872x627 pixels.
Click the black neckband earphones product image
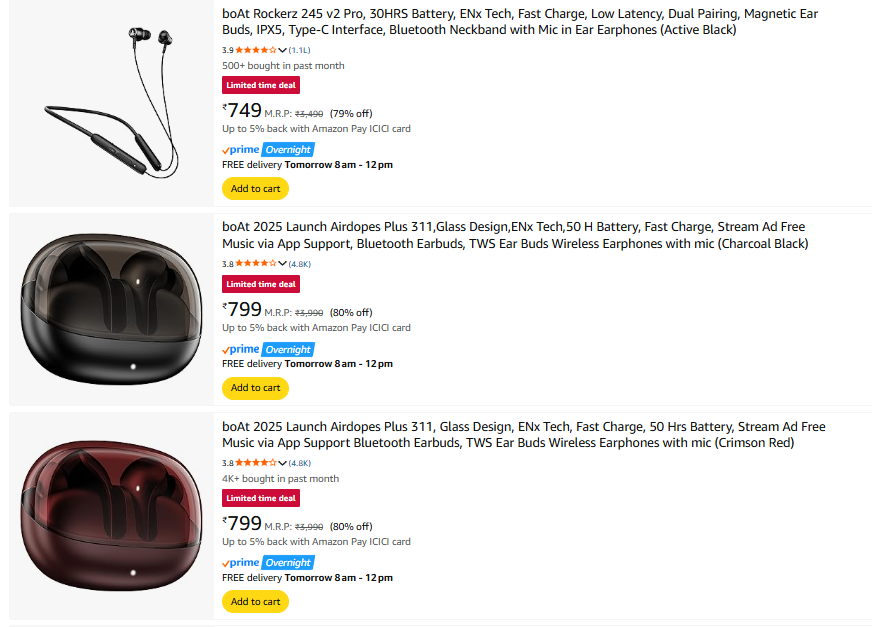tap(110, 104)
